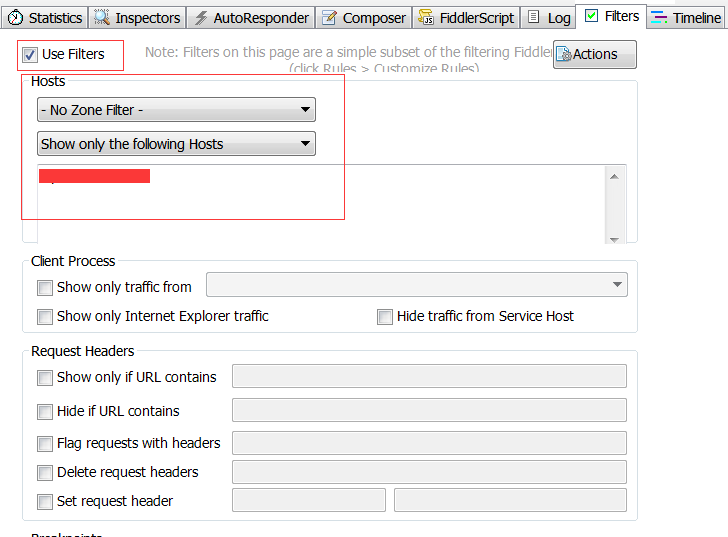Image resolution: width=728 pixels, height=537 pixels.
Task: Click the Actions button
Action: (595, 54)
